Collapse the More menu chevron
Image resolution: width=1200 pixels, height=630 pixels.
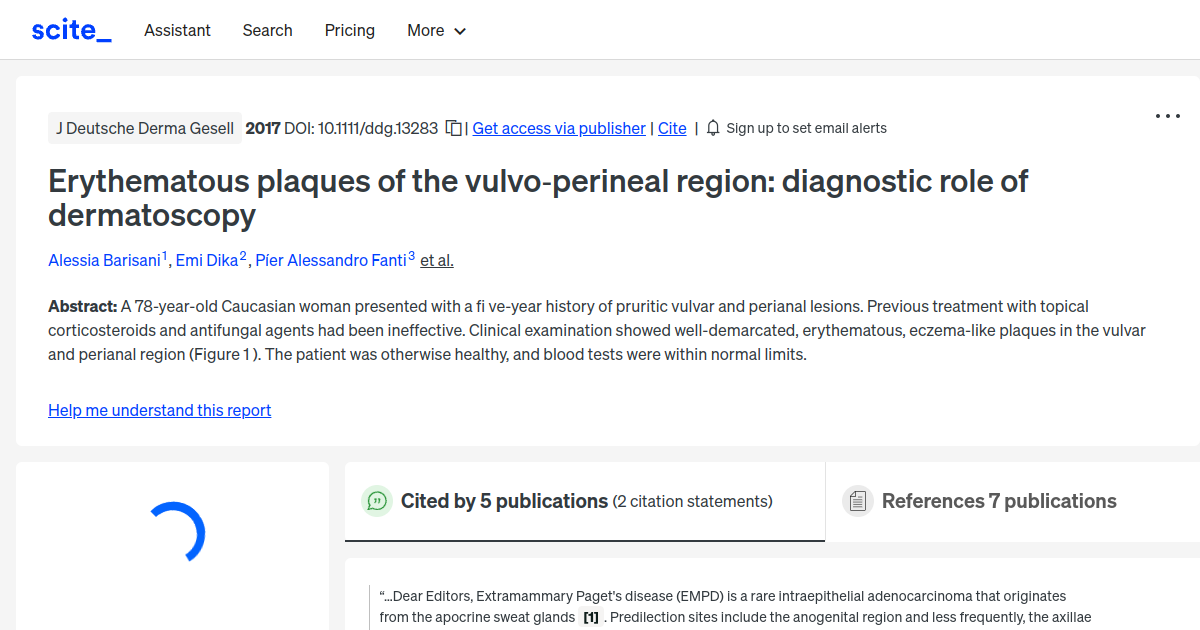pyautogui.click(x=461, y=31)
